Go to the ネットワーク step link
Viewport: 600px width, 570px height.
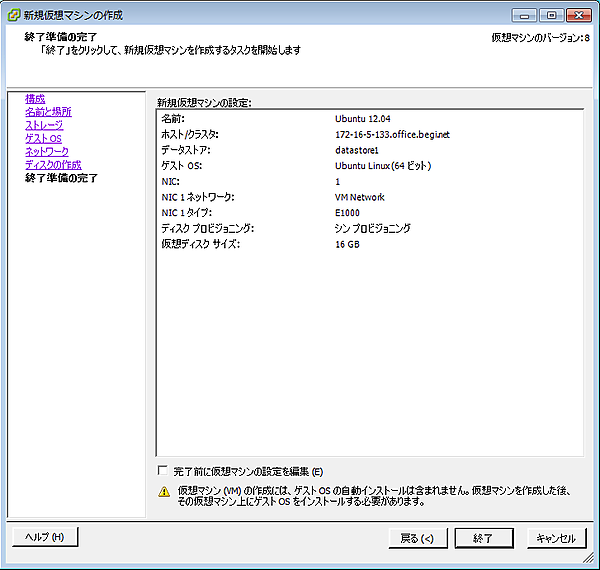point(47,151)
